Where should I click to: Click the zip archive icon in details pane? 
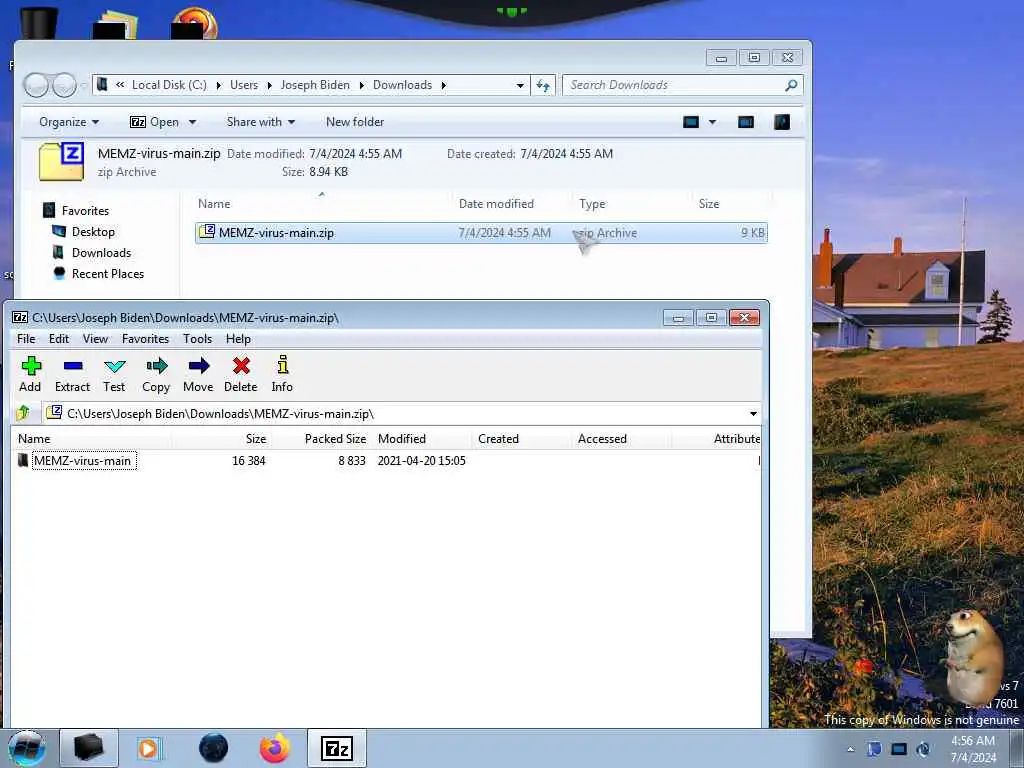(62, 161)
